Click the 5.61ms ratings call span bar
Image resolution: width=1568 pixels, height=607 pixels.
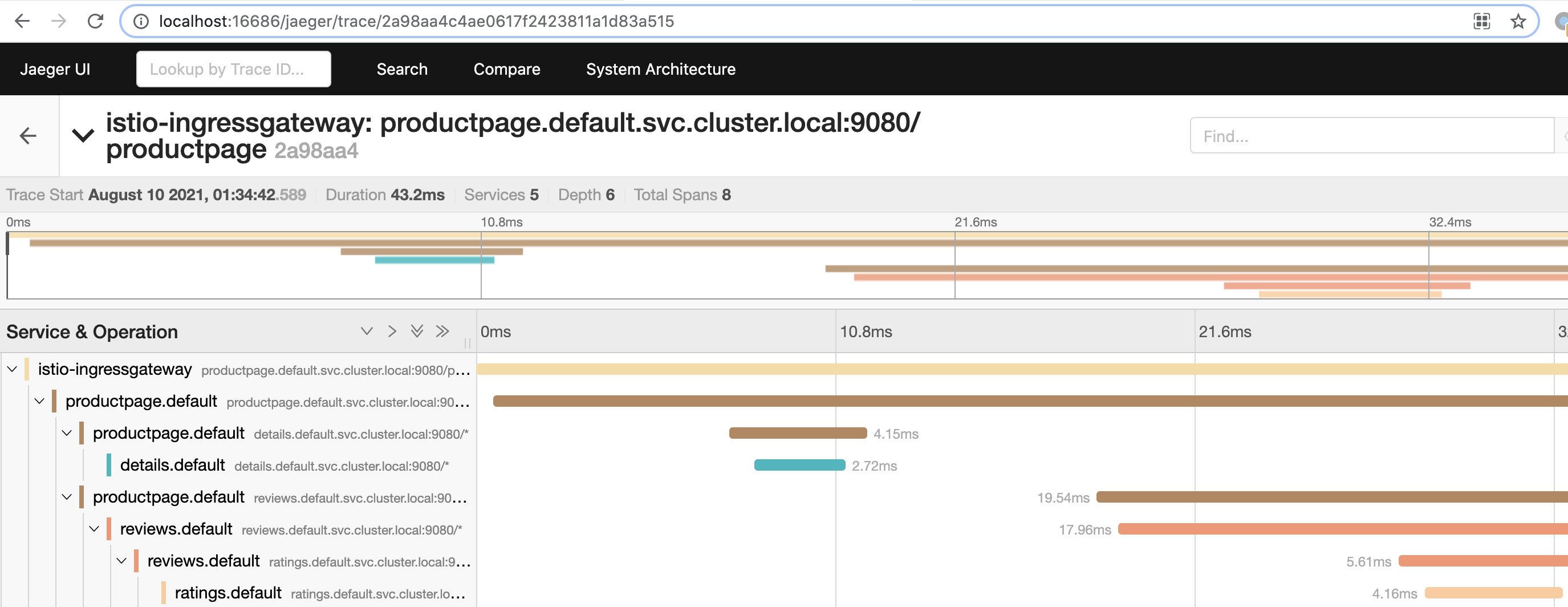1483,561
